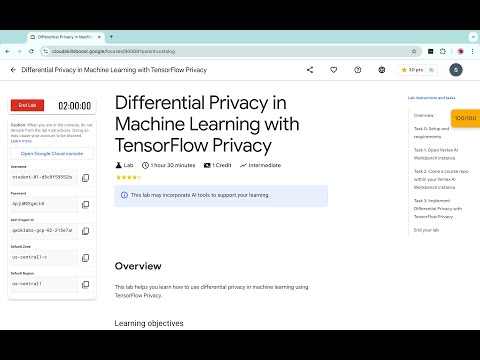Open tab search dropdown arrow
480x360 pixels.
473,37
